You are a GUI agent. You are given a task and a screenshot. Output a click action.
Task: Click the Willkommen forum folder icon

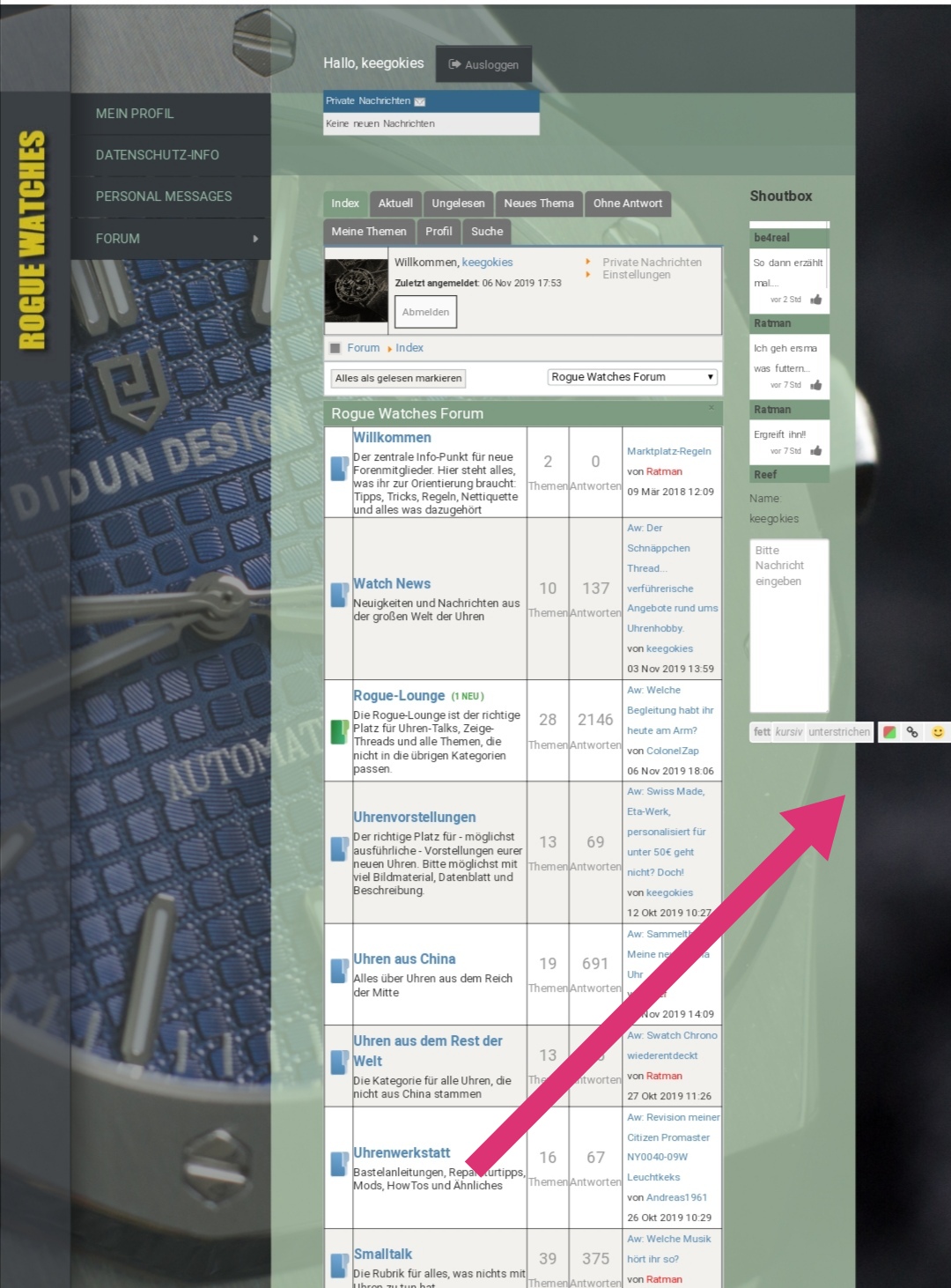click(339, 469)
